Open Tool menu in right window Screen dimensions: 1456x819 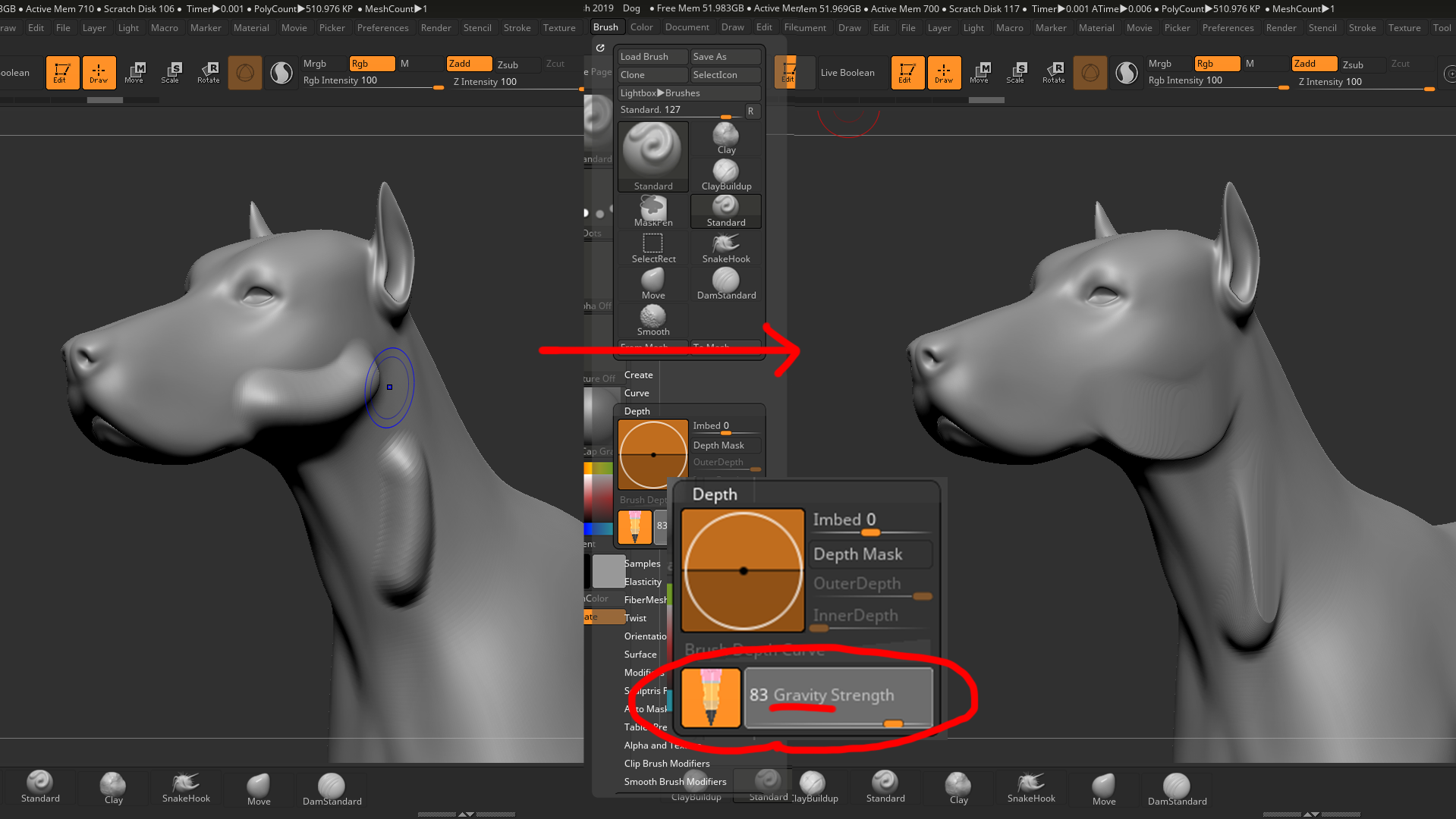pos(1442,28)
